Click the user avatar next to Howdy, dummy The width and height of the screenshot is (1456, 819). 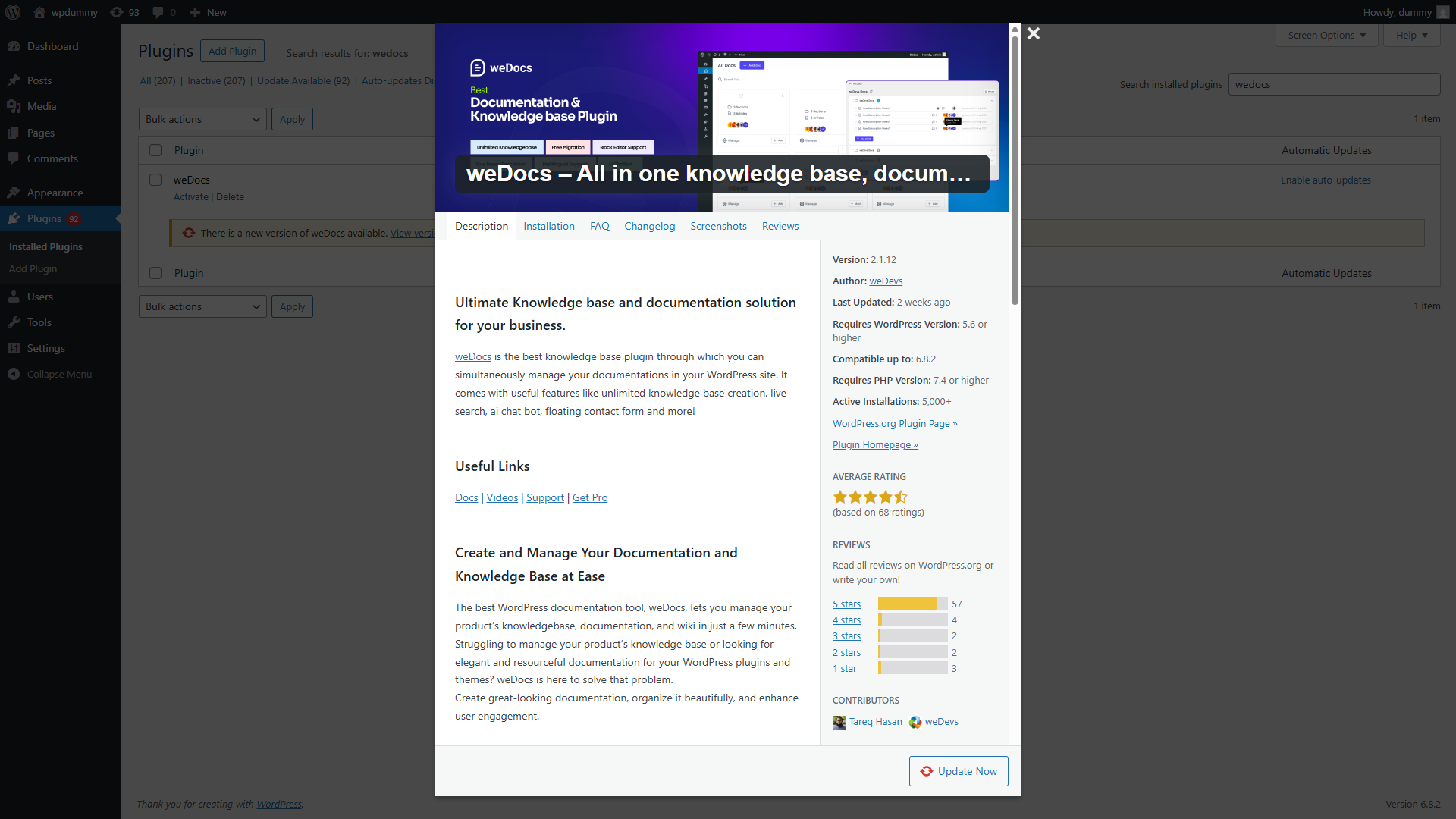pos(1443,12)
